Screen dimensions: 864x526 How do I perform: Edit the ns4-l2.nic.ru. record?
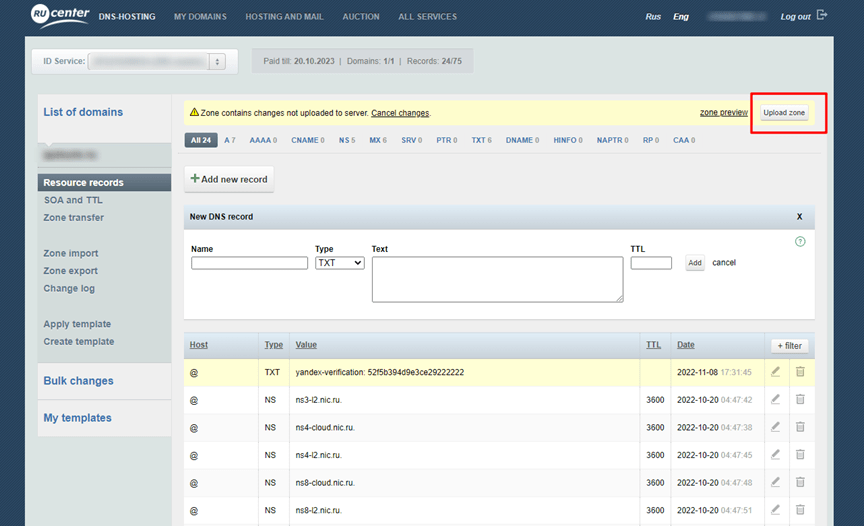point(775,454)
